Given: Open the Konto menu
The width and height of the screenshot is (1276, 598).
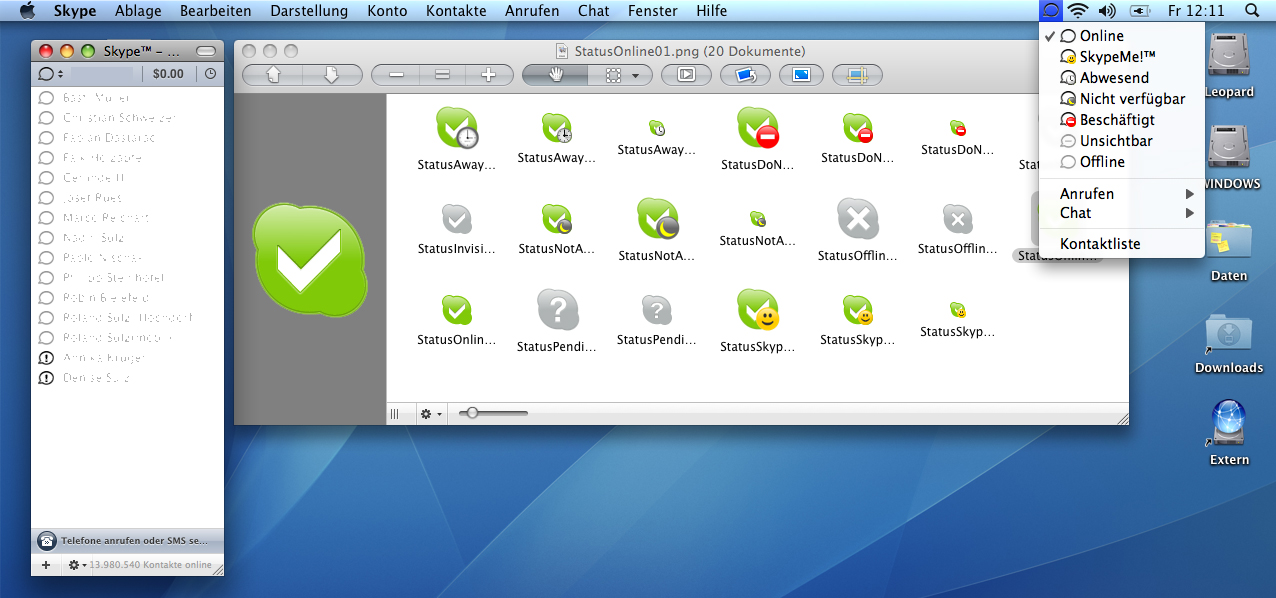Looking at the screenshot, I should (x=387, y=11).
